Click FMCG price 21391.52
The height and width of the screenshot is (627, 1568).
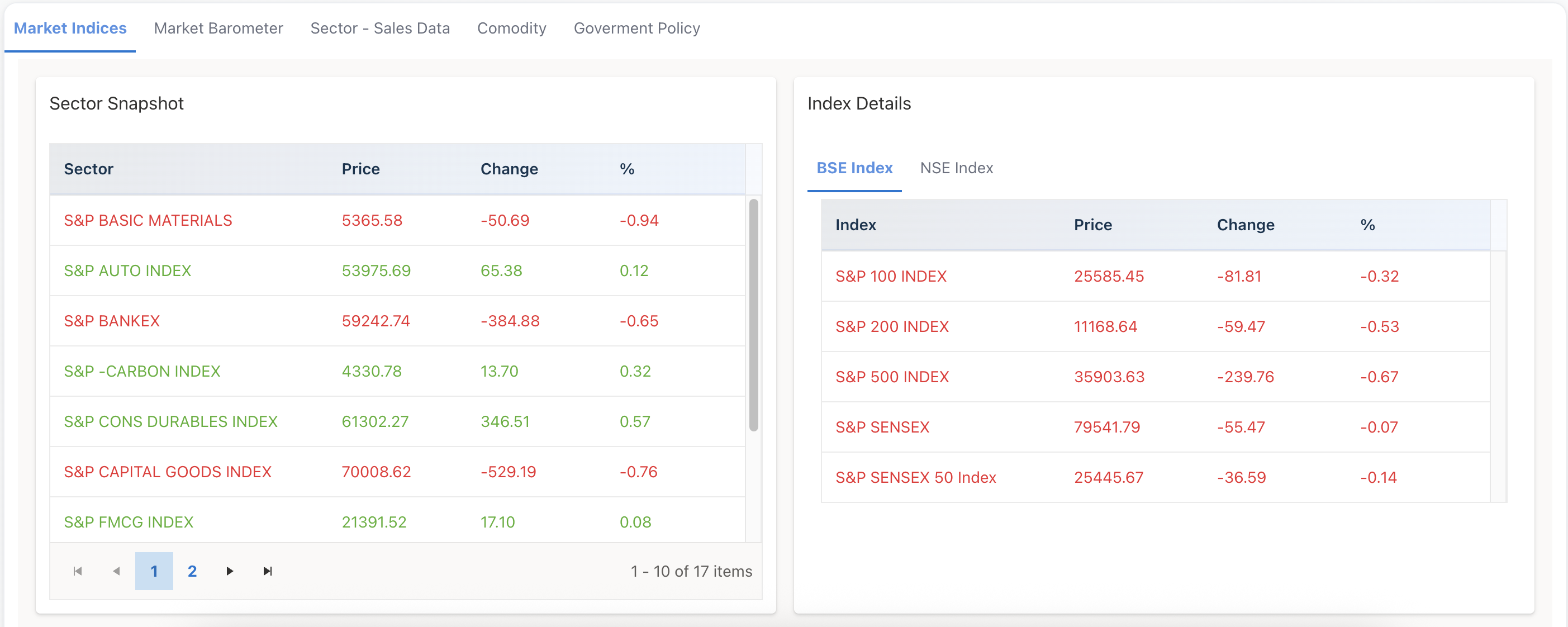(374, 522)
